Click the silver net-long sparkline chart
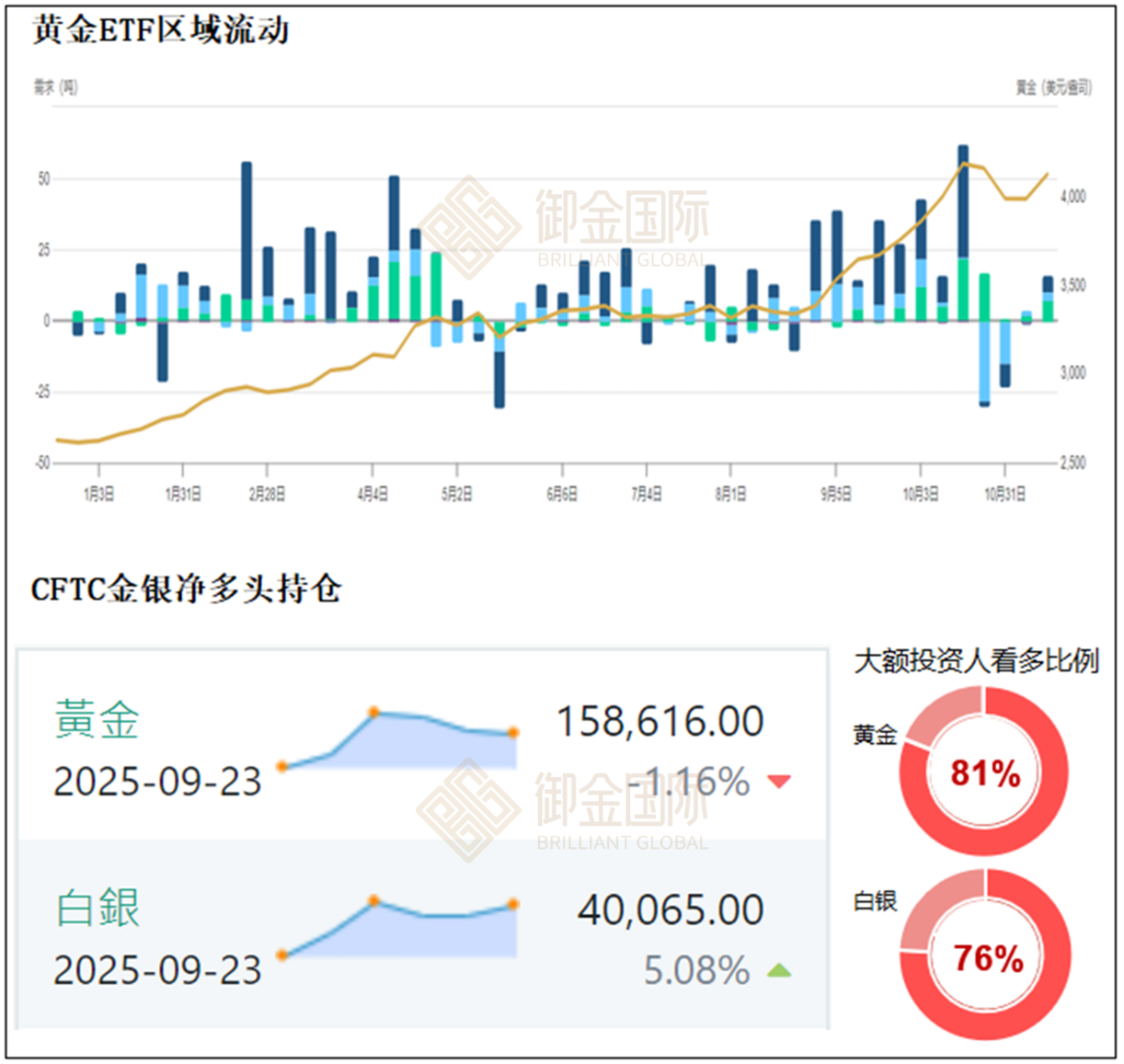Viewport: 1124px width, 1064px height. (x=398, y=929)
